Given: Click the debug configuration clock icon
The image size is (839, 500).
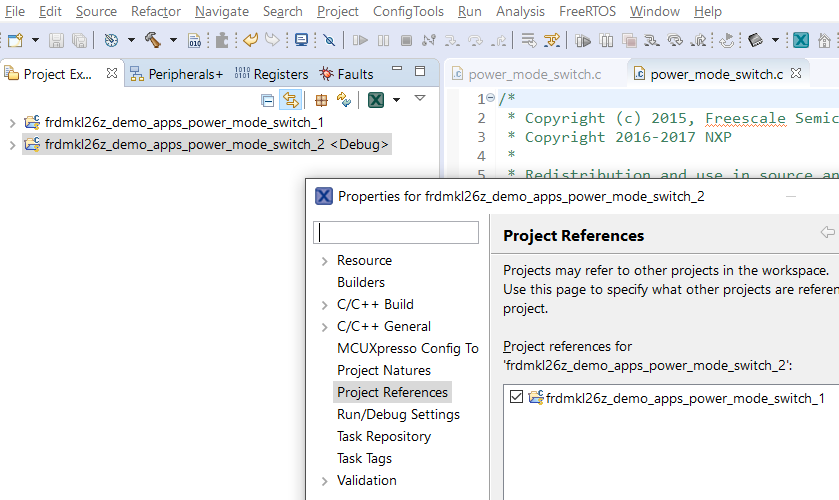Looking at the screenshot, I should pyautogui.click(x=111, y=40).
